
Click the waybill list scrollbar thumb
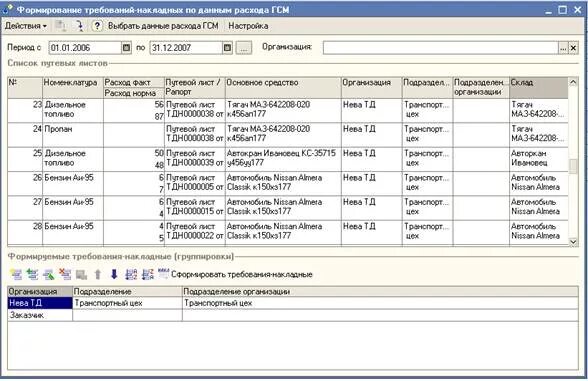click(573, 166)
